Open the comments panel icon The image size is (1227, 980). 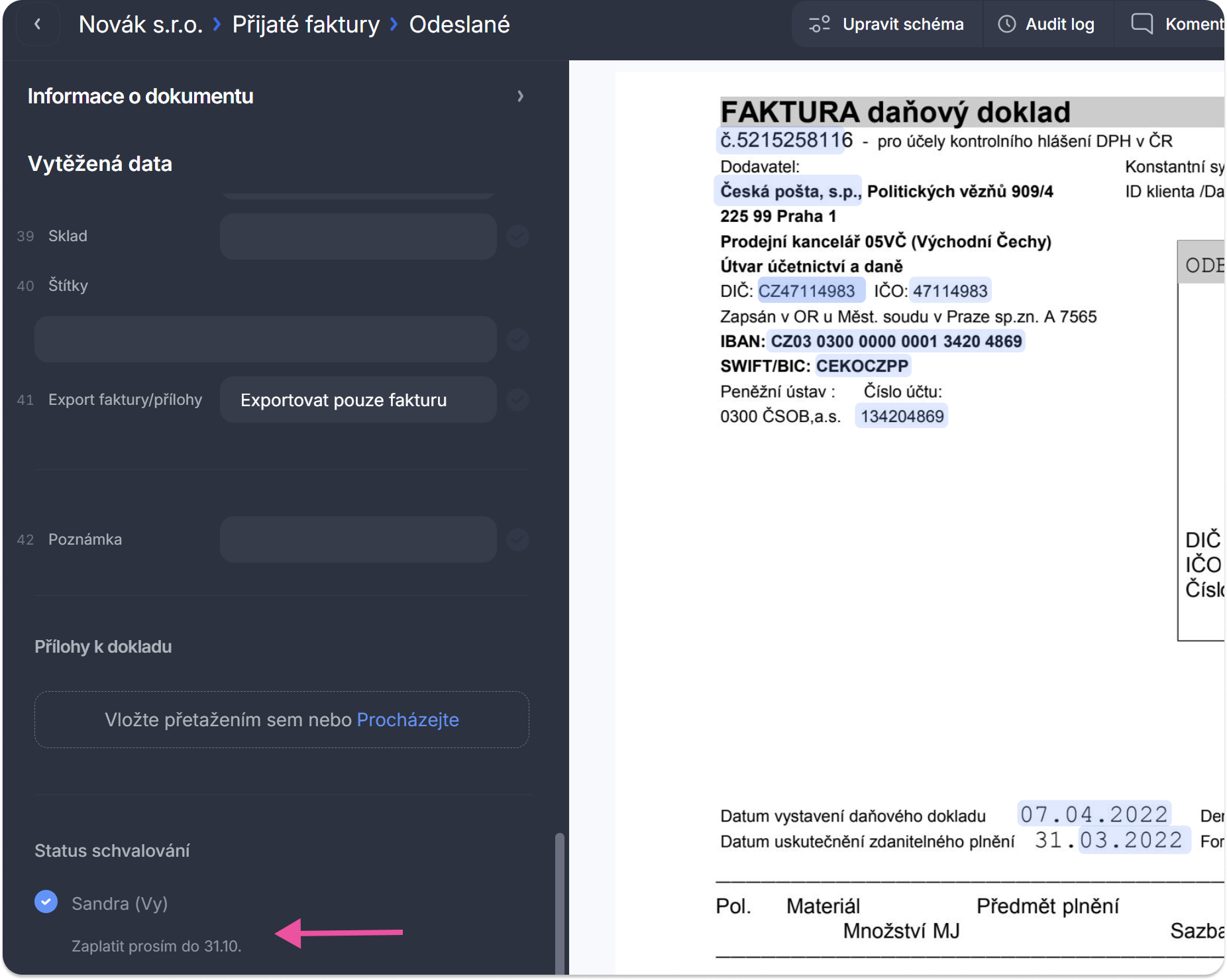(x=1142, y=24)
